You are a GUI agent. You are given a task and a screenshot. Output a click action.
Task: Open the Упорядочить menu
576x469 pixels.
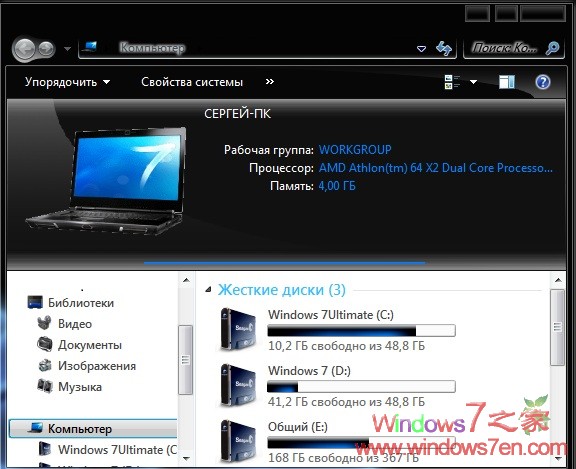point(67,82)
